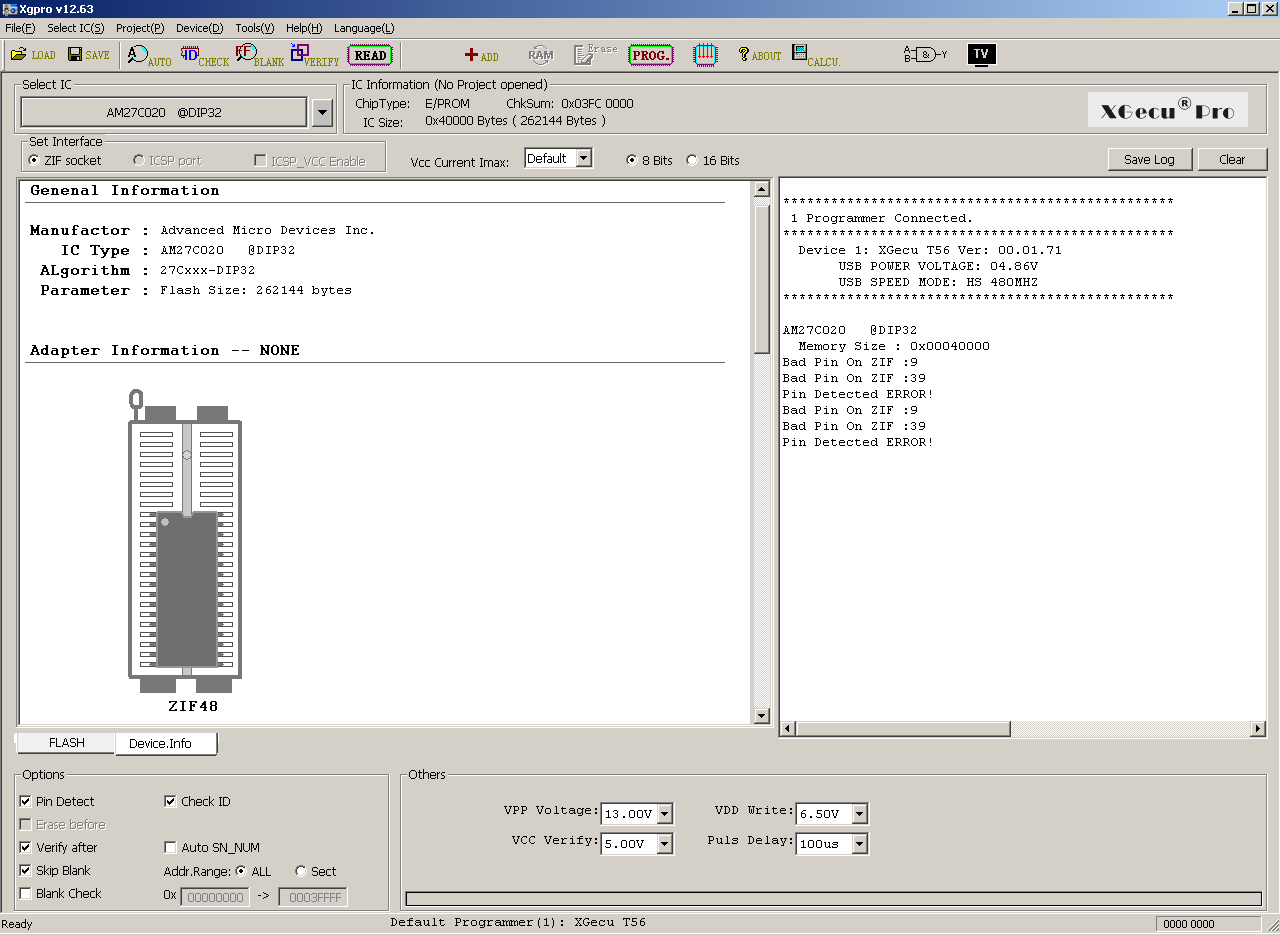Open the CALCU. calculator tool

(815, 56)
